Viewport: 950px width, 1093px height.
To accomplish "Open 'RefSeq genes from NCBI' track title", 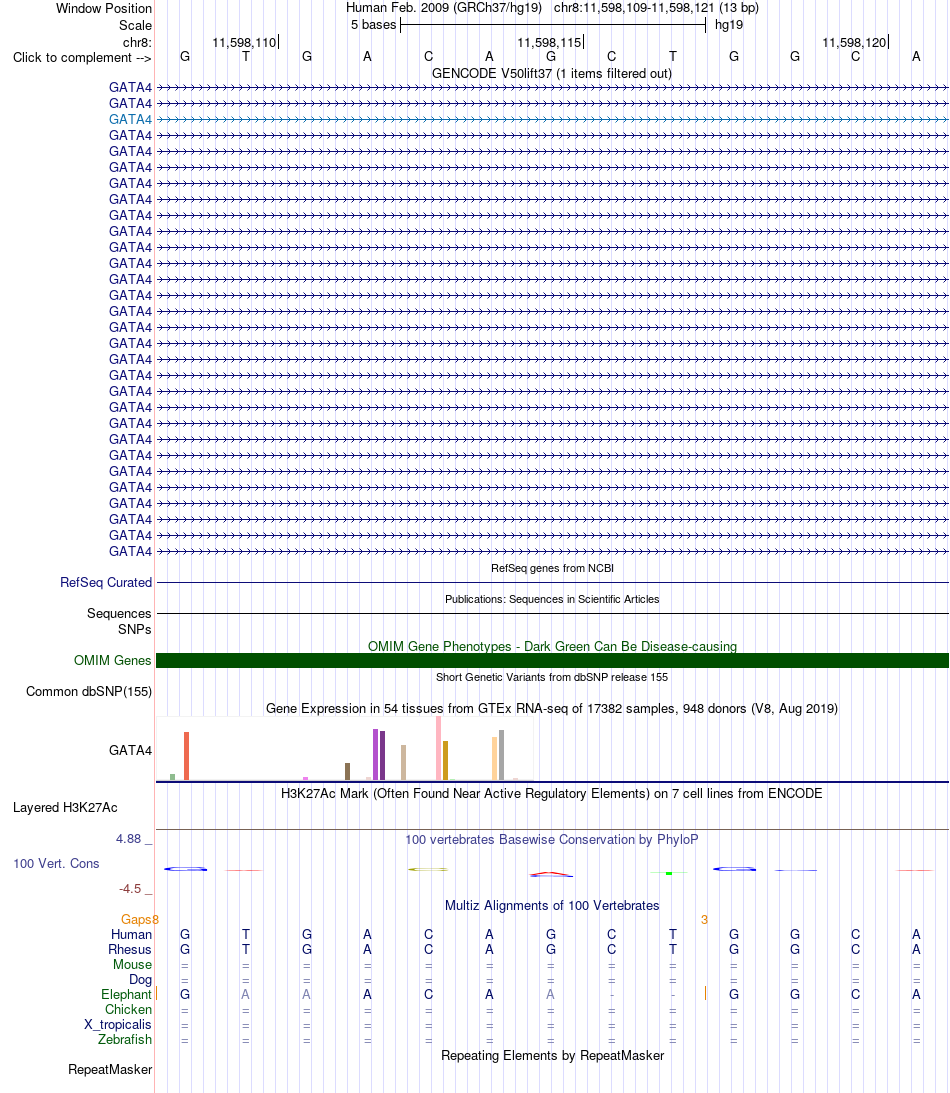I will tap(552, 568).
